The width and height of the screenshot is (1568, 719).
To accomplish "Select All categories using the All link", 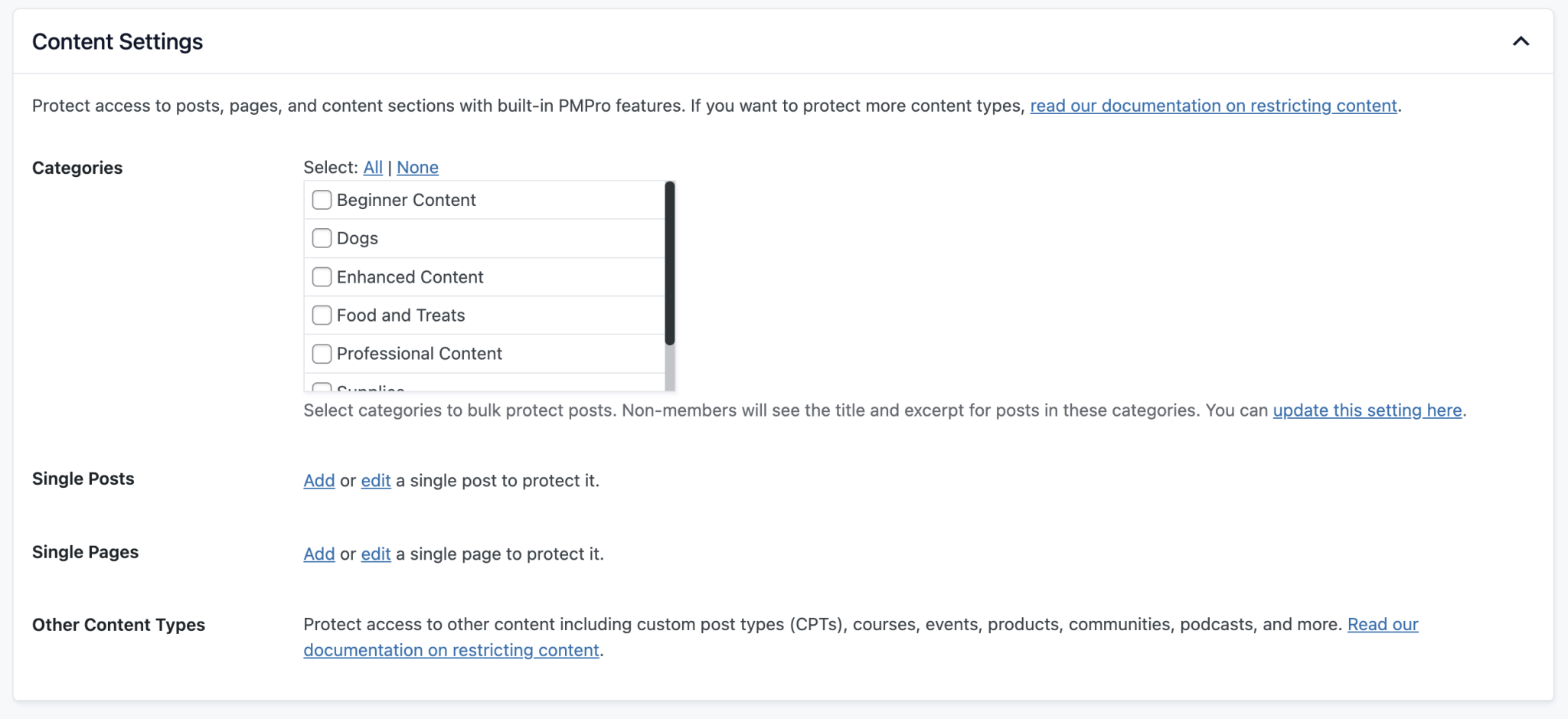I will (x=373, y=167).
